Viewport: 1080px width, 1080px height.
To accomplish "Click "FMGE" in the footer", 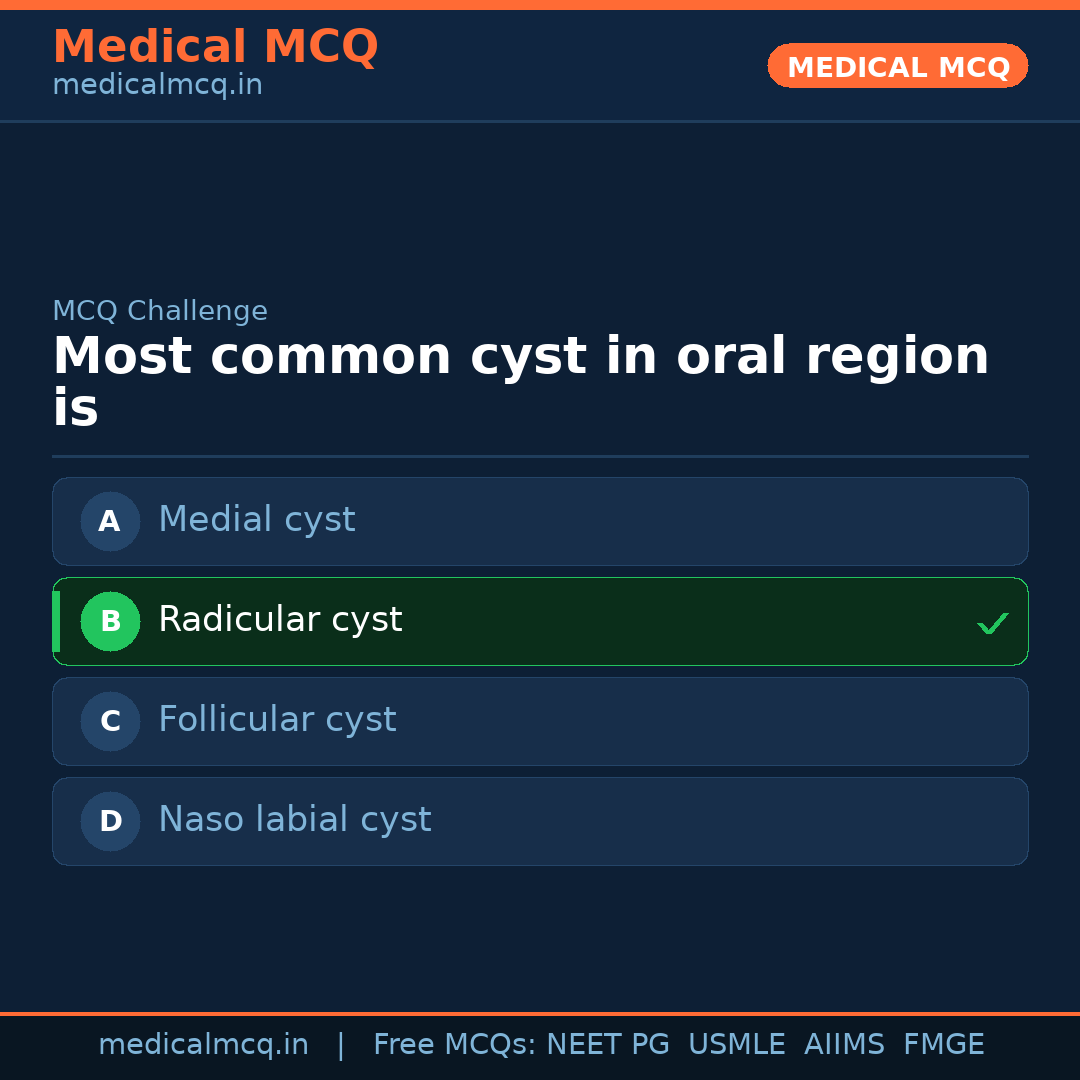I will [943, 1045].
